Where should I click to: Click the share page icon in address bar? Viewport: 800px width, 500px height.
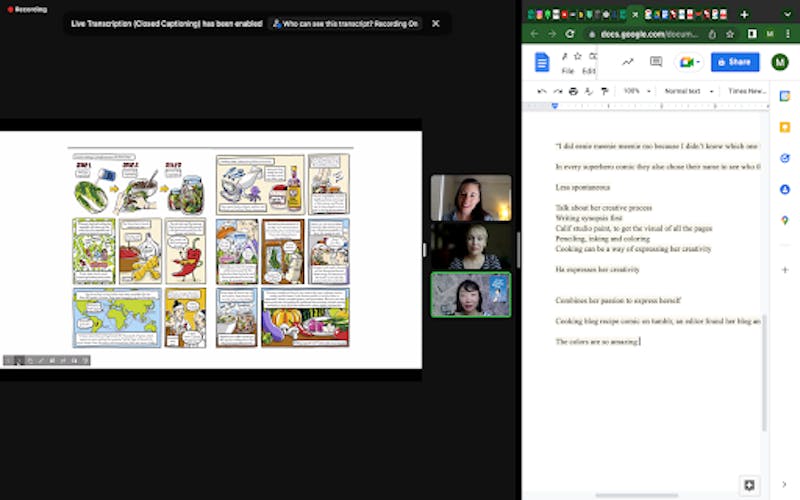click(x=712, y=34)
